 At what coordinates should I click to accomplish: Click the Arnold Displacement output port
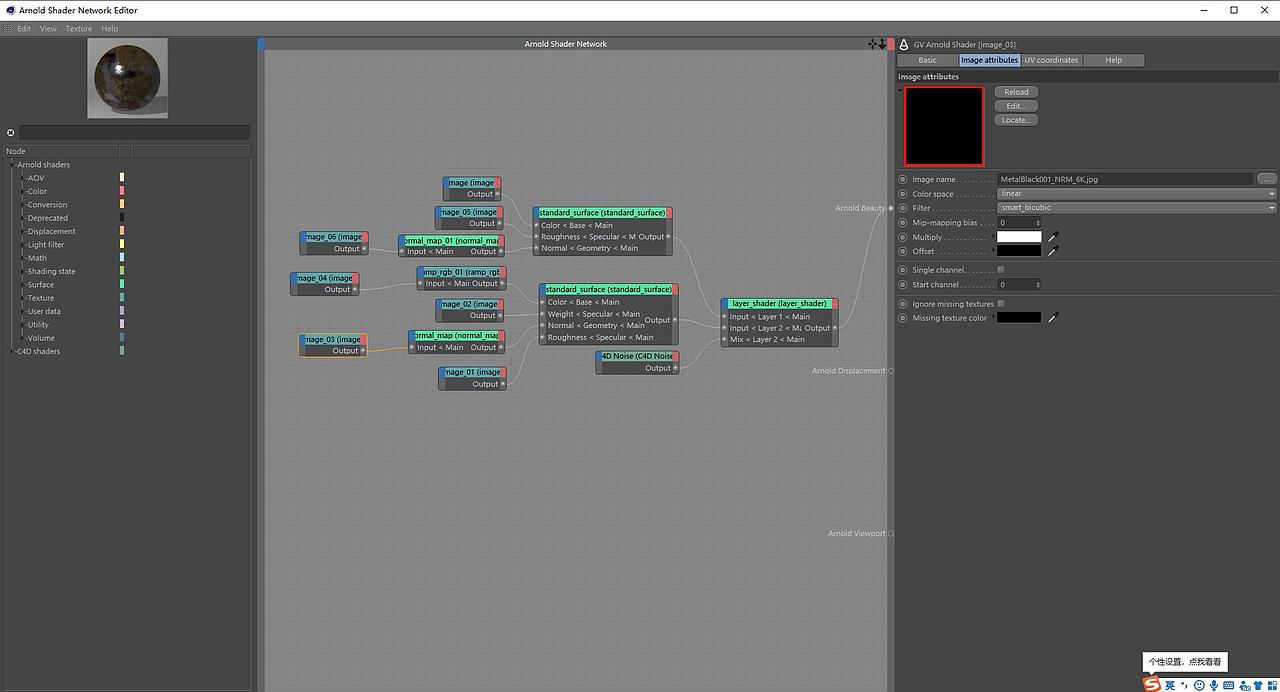tap(891, 371)
